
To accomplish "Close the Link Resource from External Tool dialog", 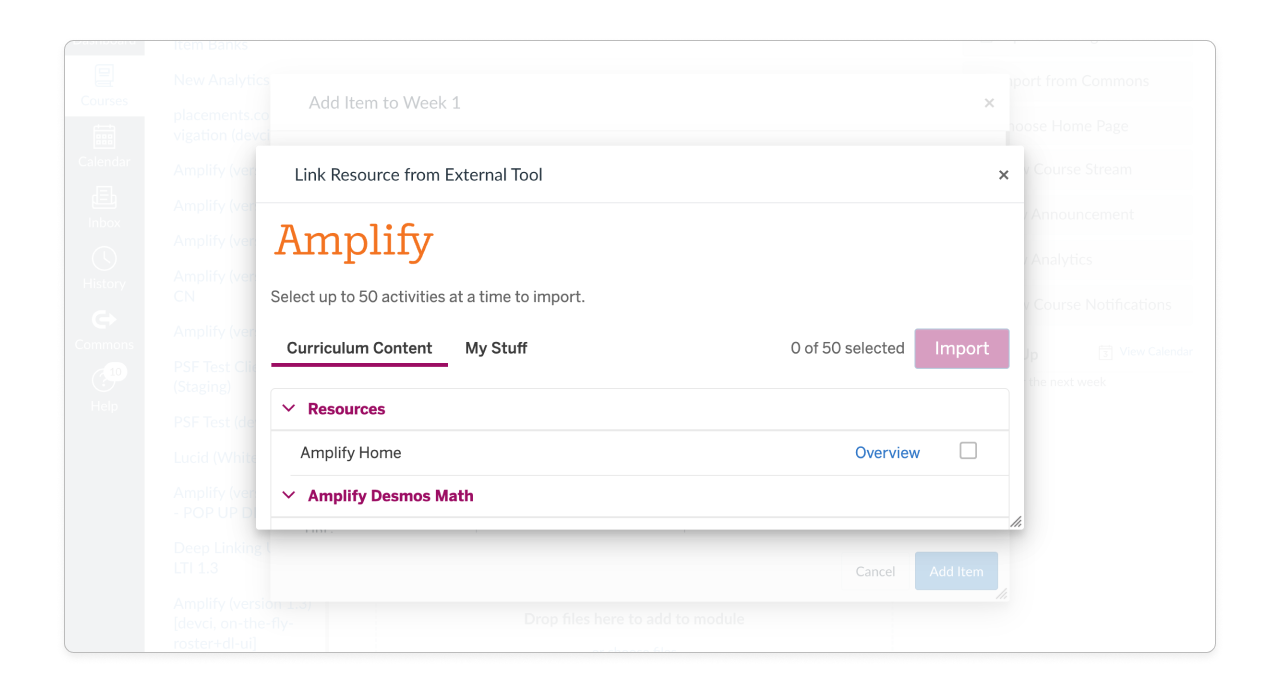I will click(1003, 174).
